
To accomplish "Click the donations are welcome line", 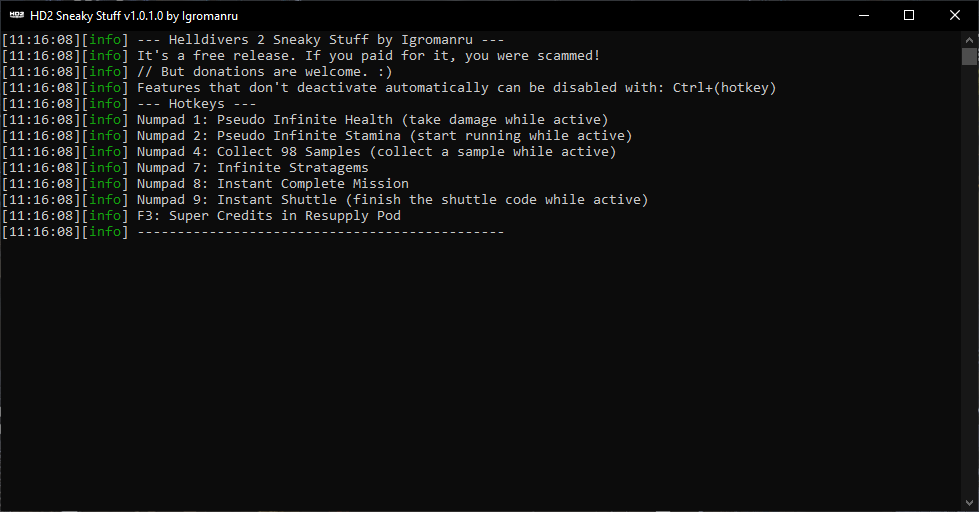I will point(197,72).
